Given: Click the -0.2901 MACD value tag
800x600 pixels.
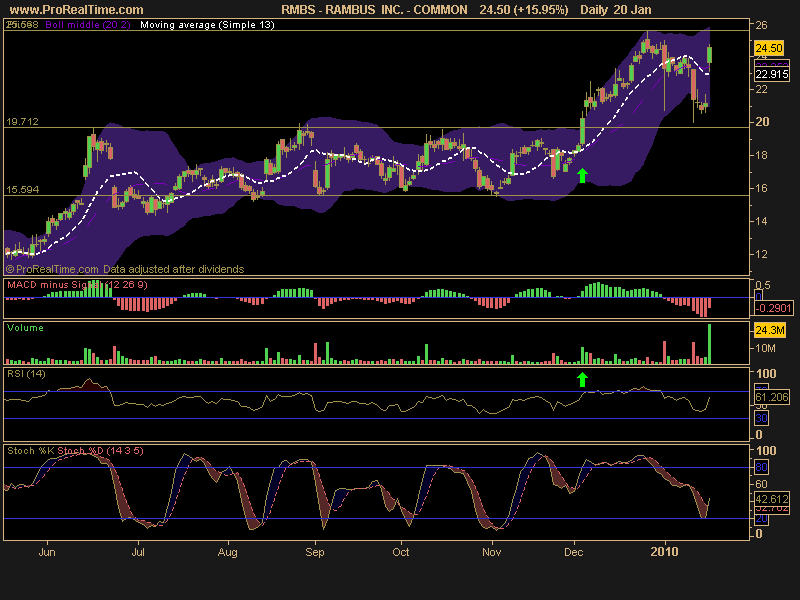Looking at the screenshot, I should [x=773, y=308].
